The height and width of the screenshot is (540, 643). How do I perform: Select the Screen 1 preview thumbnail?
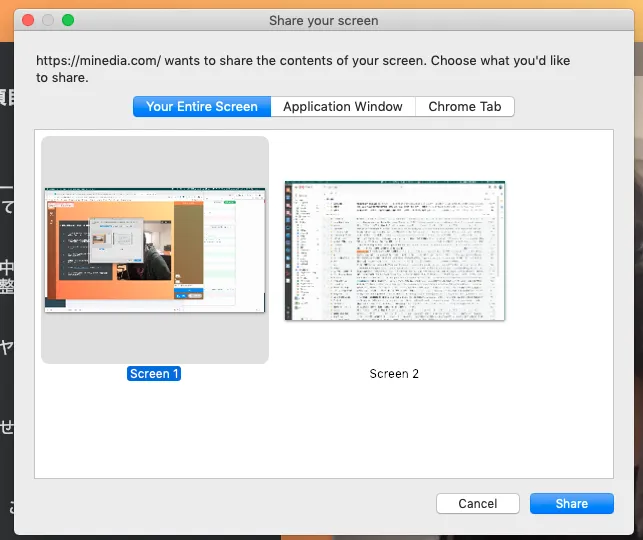pos(154,250)
